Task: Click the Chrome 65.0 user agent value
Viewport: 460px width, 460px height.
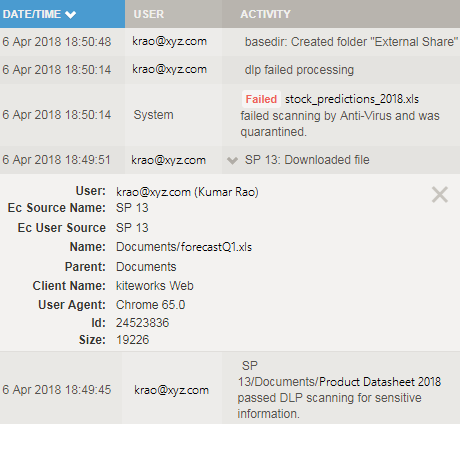Action: pyautogui.click(x=150, y=305)
